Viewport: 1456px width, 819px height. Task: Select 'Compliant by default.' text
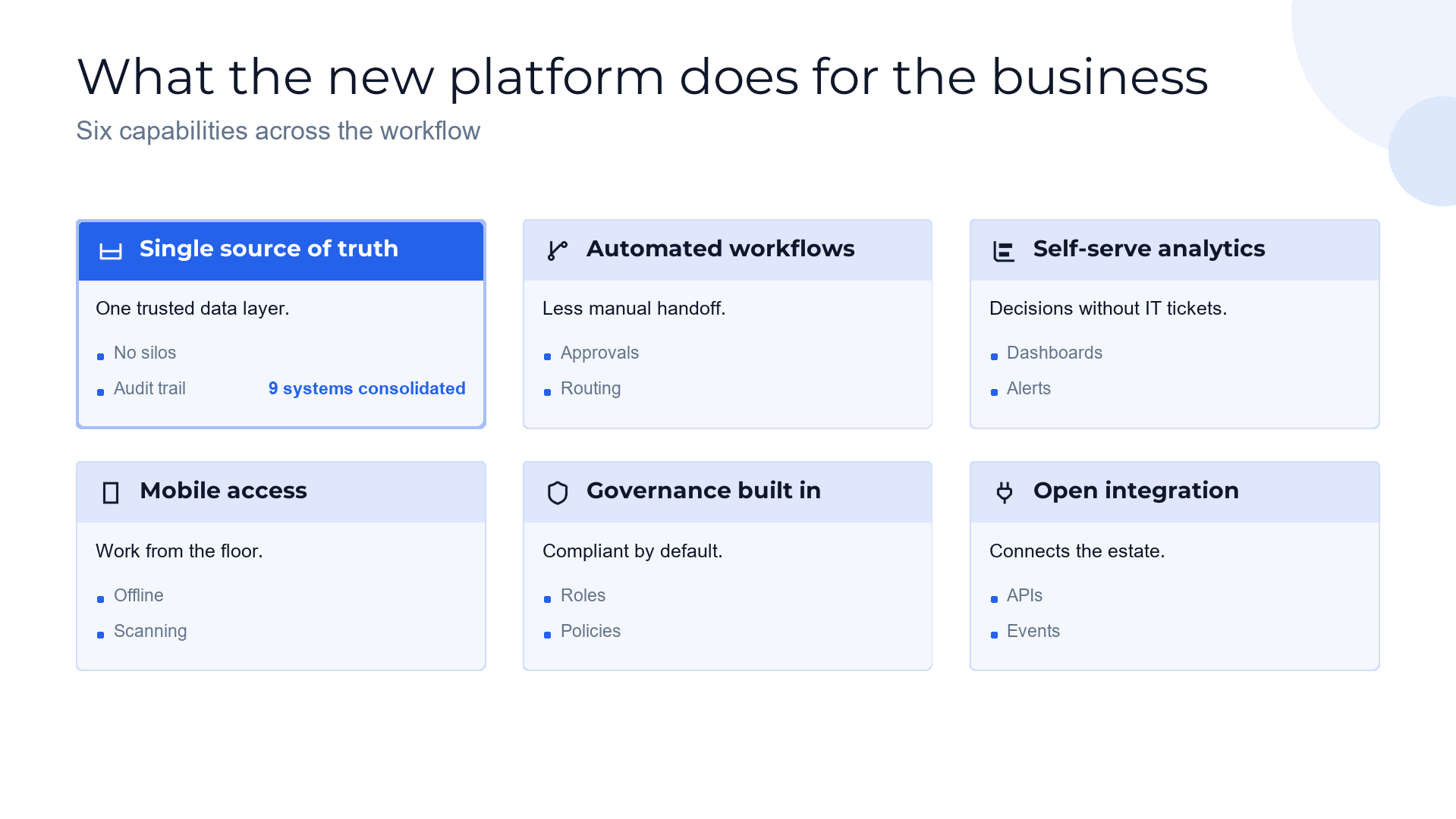(632, 551)
